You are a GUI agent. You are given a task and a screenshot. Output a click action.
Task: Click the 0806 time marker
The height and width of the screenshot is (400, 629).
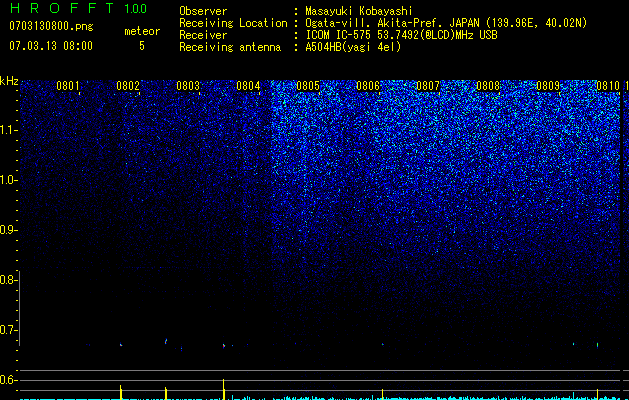point(368,86)
